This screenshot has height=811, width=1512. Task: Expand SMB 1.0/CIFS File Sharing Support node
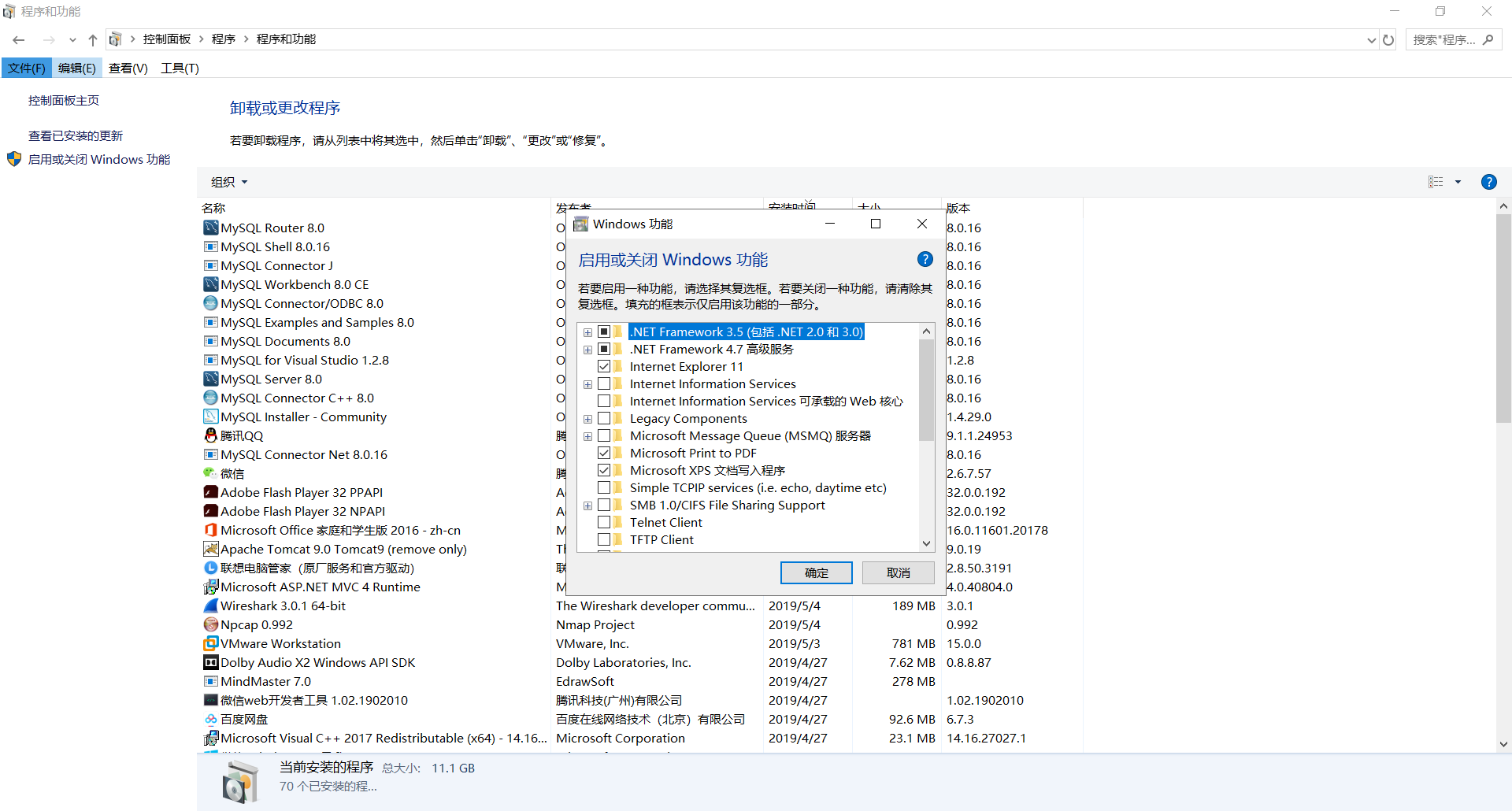click(587, 505)
